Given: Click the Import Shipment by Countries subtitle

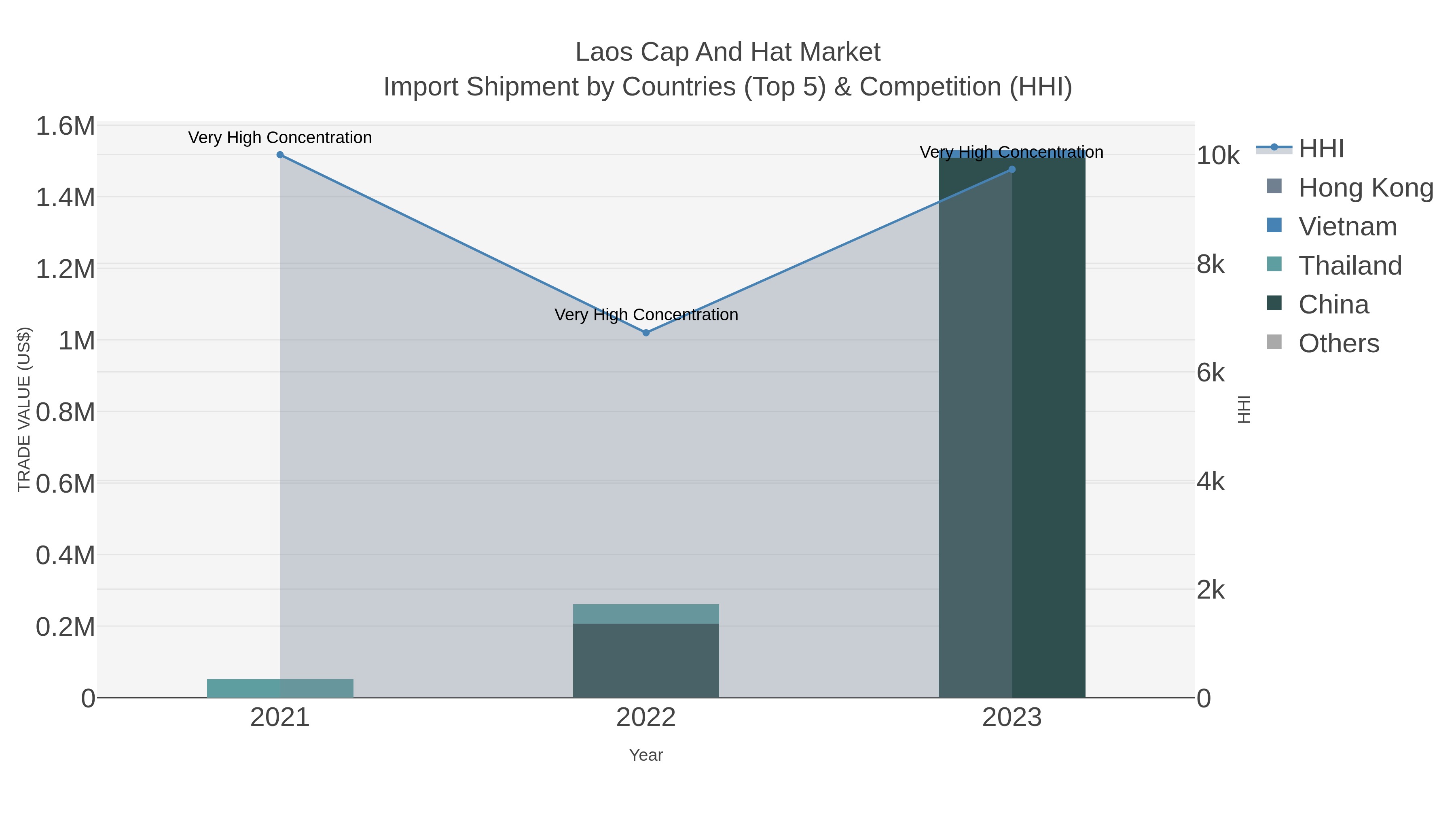Looking at the screenshot, I should point(728,87).
